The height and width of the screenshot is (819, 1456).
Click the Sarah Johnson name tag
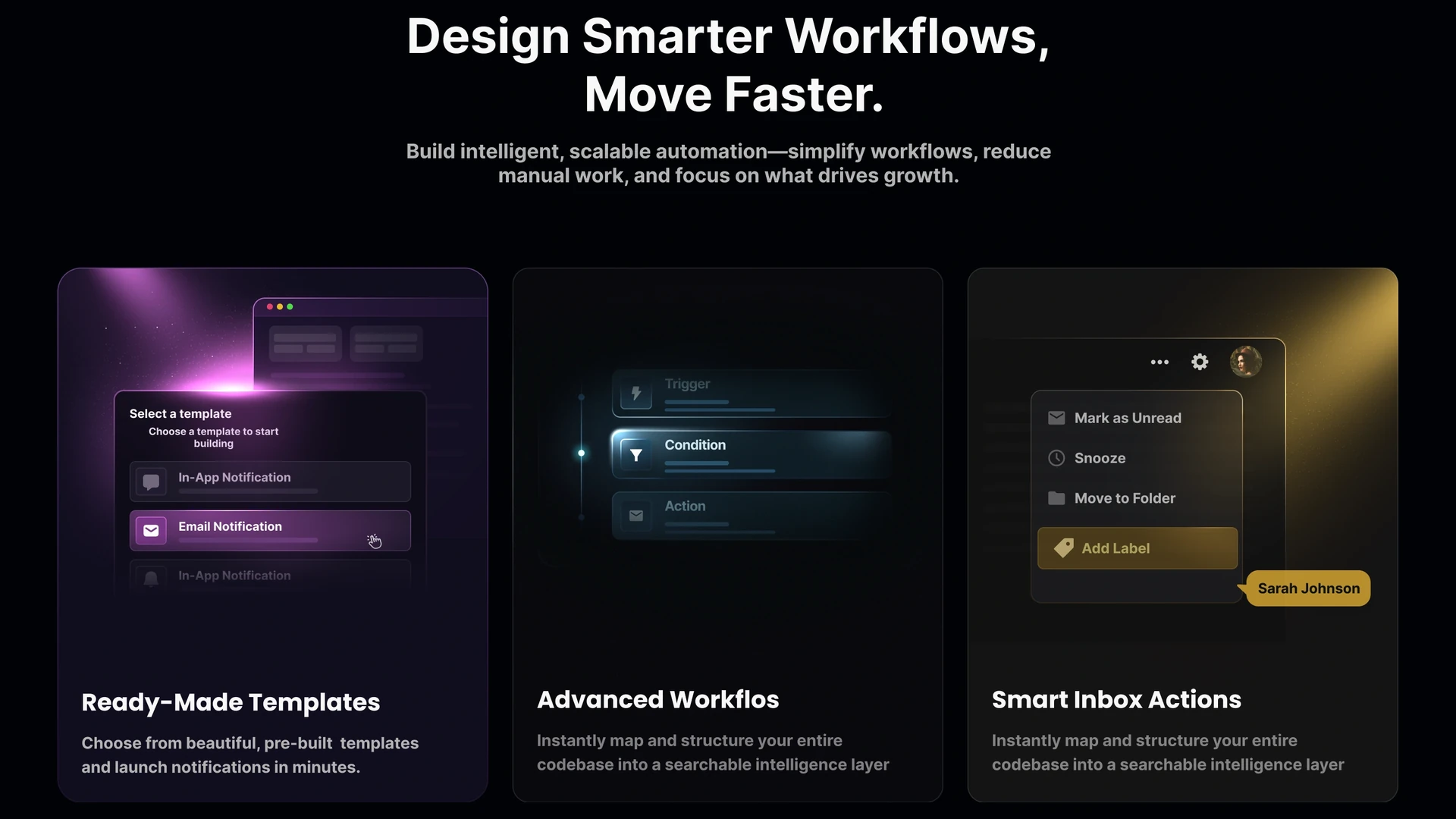point(1307,588)
